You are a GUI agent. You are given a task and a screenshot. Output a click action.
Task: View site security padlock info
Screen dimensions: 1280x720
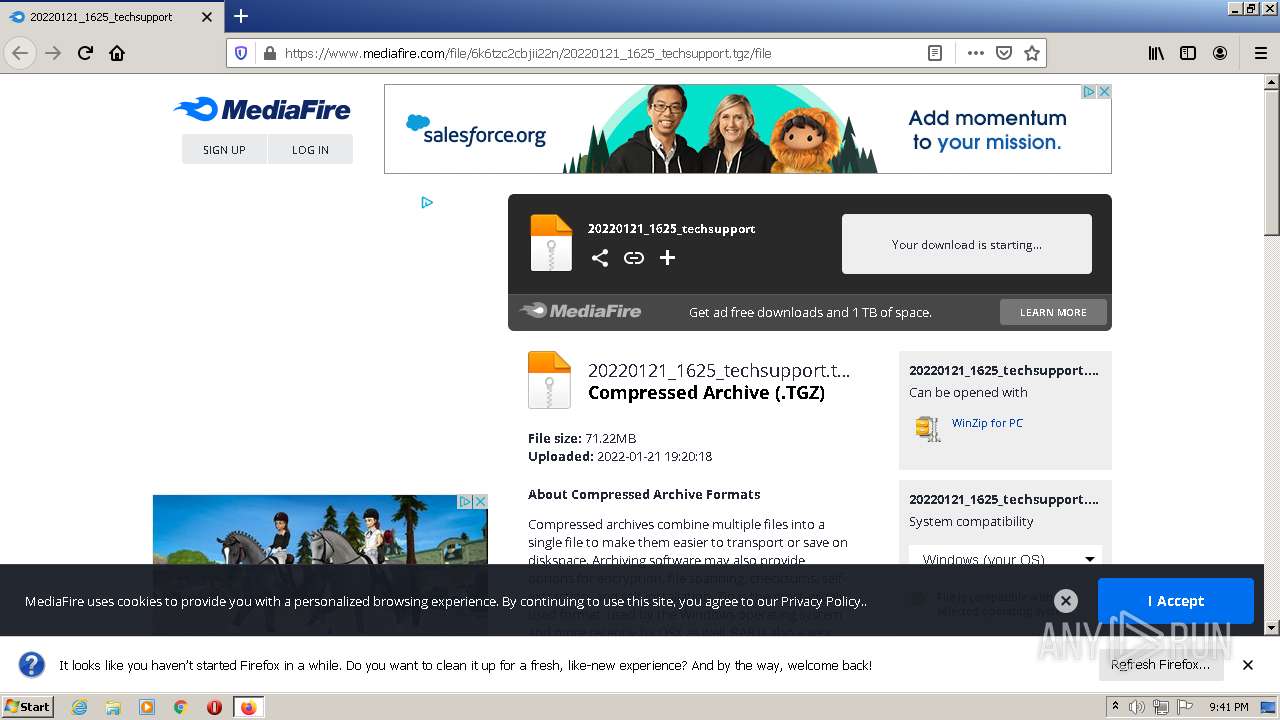point(269,53)
